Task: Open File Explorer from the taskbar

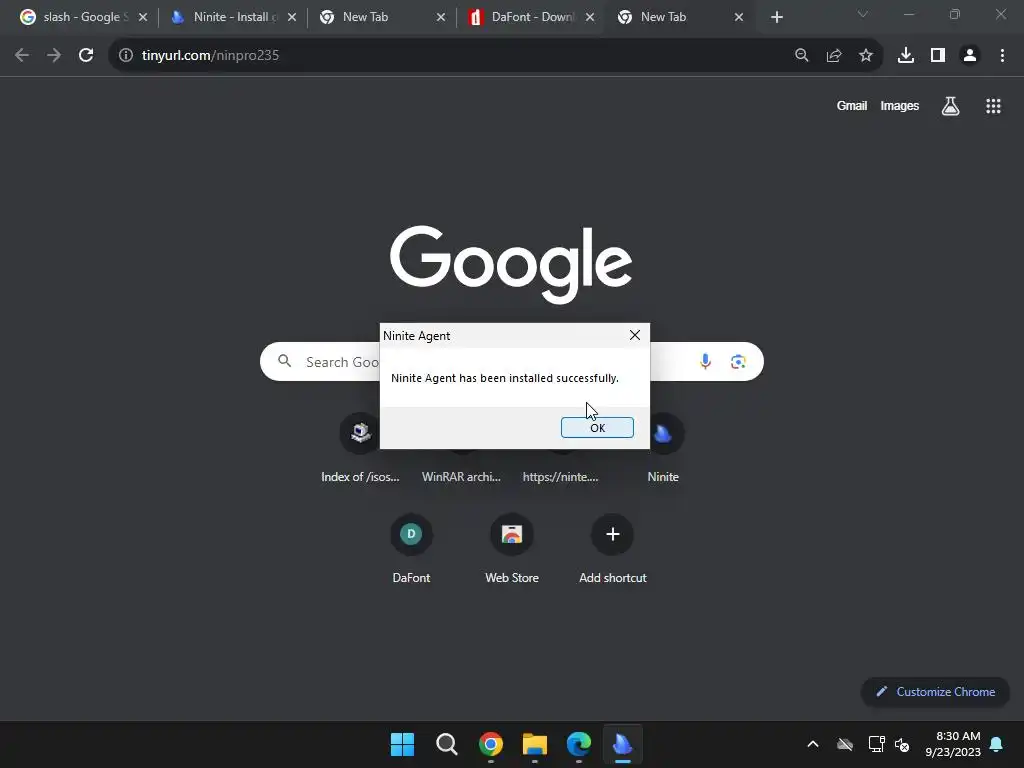Action: click(x=535, y=744)
